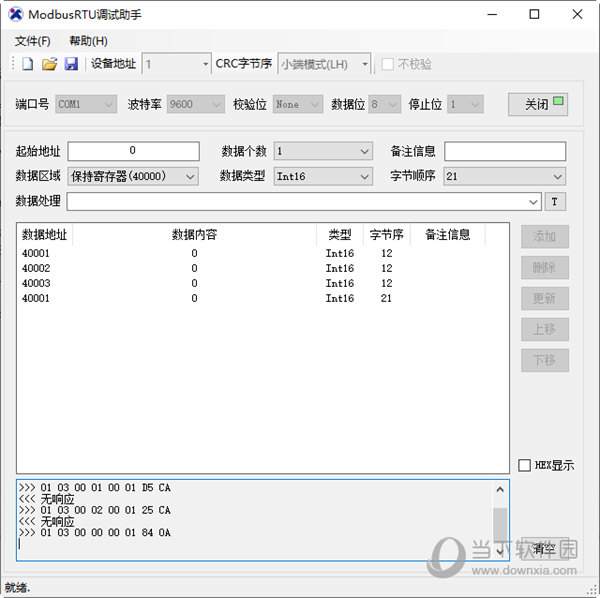This screenshot has height=598, width=600.
Task: Click log line ending 84 0A
Action: 95,533
